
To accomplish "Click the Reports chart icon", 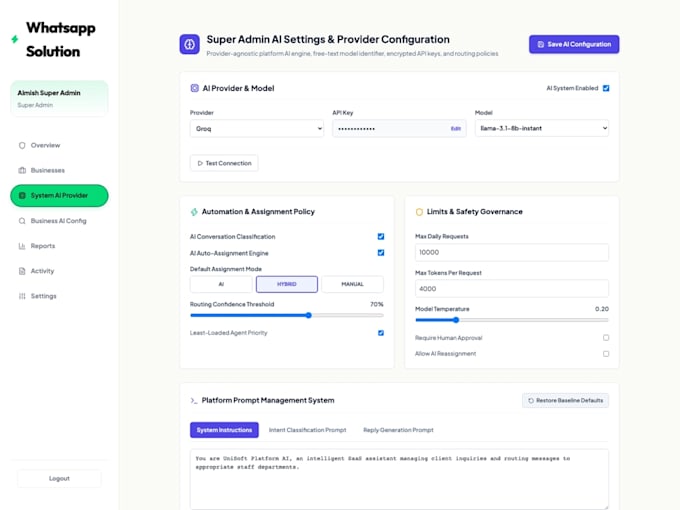I will tap(22, 246).
